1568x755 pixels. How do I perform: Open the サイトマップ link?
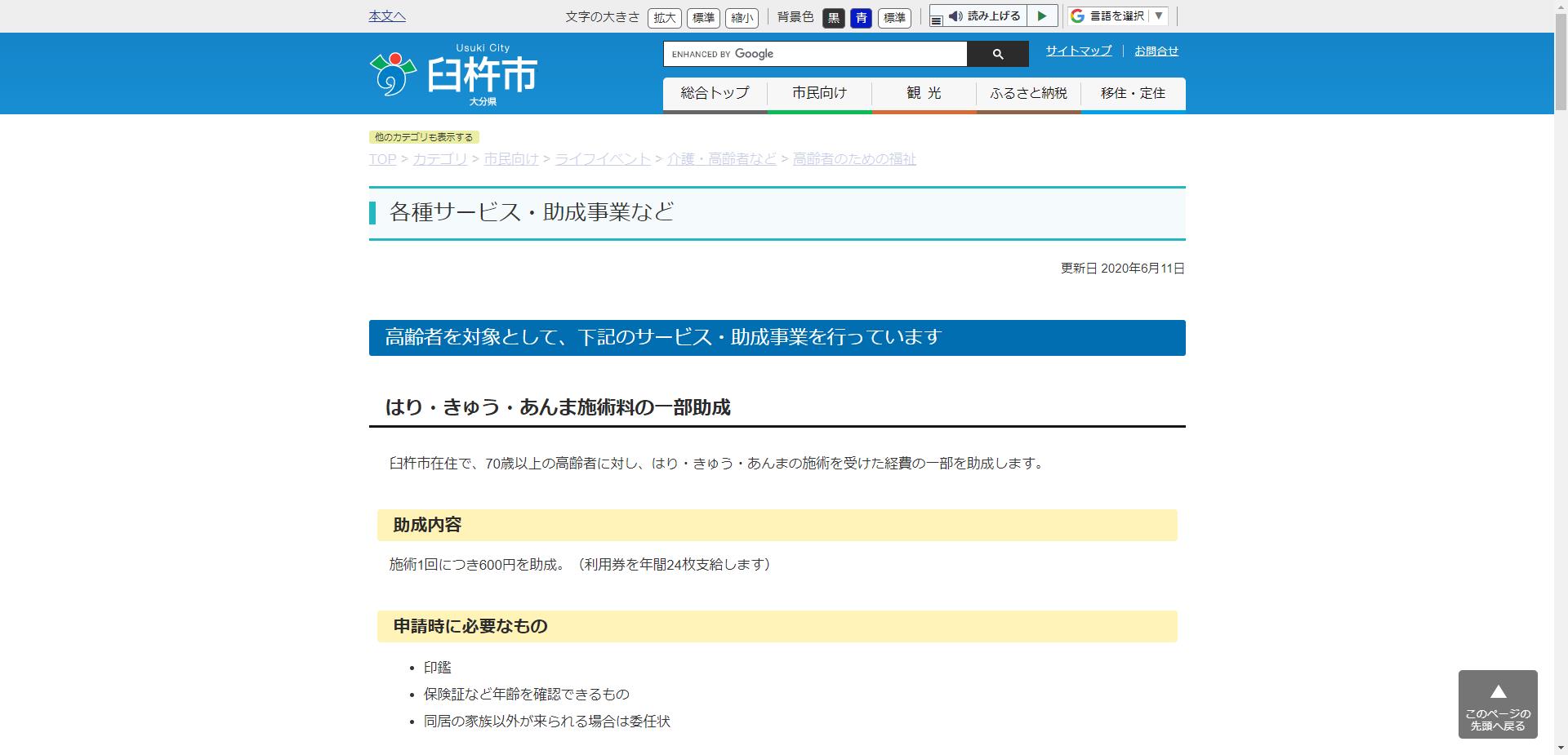click(1077, 51)
